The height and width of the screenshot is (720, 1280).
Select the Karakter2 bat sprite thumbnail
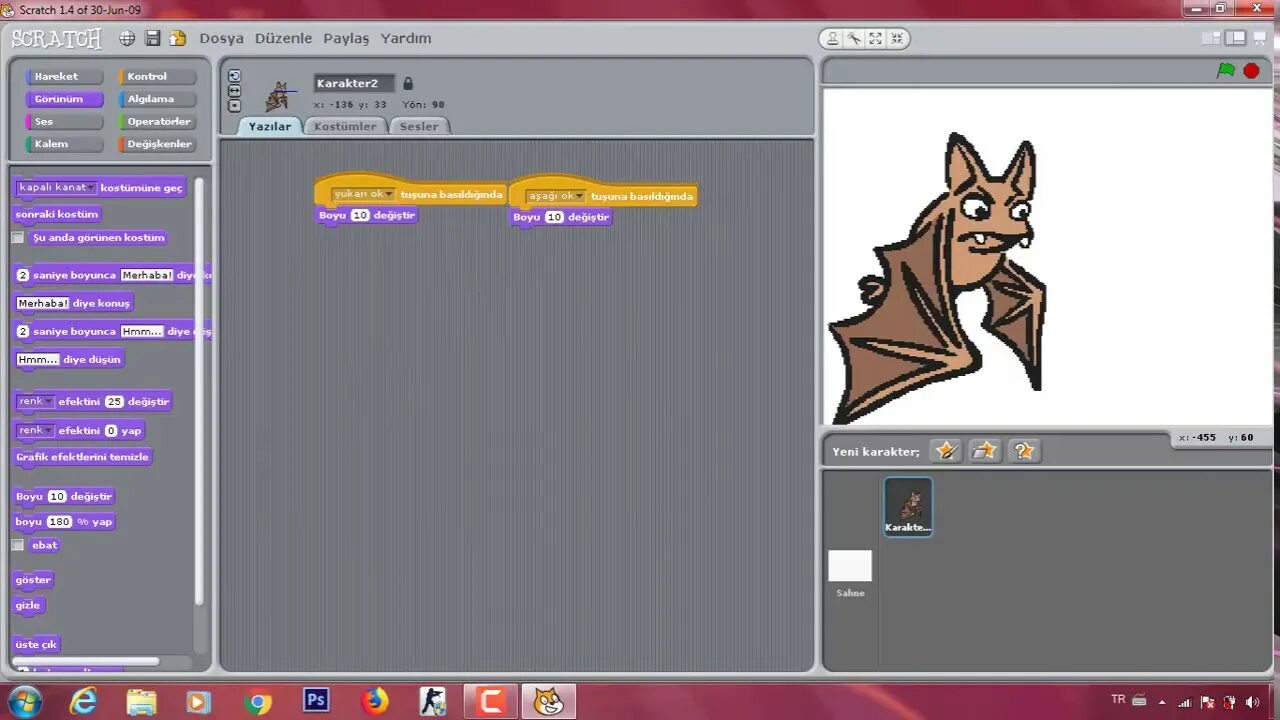click(x=908, y=506)
